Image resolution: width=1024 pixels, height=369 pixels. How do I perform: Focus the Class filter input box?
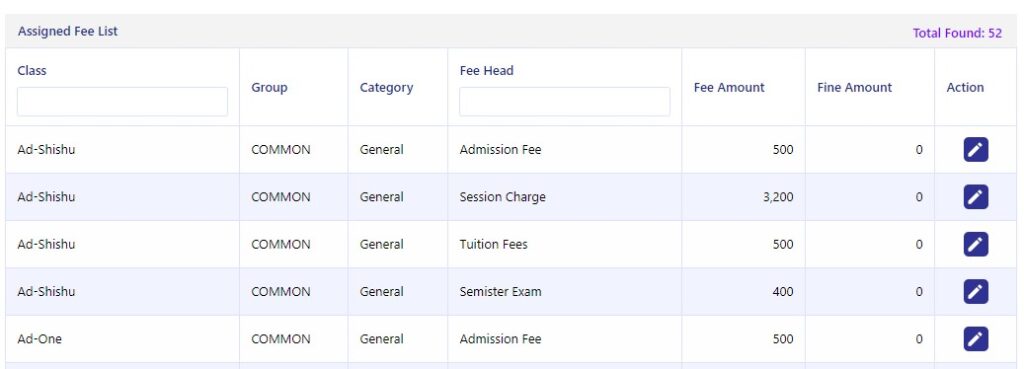122,102
